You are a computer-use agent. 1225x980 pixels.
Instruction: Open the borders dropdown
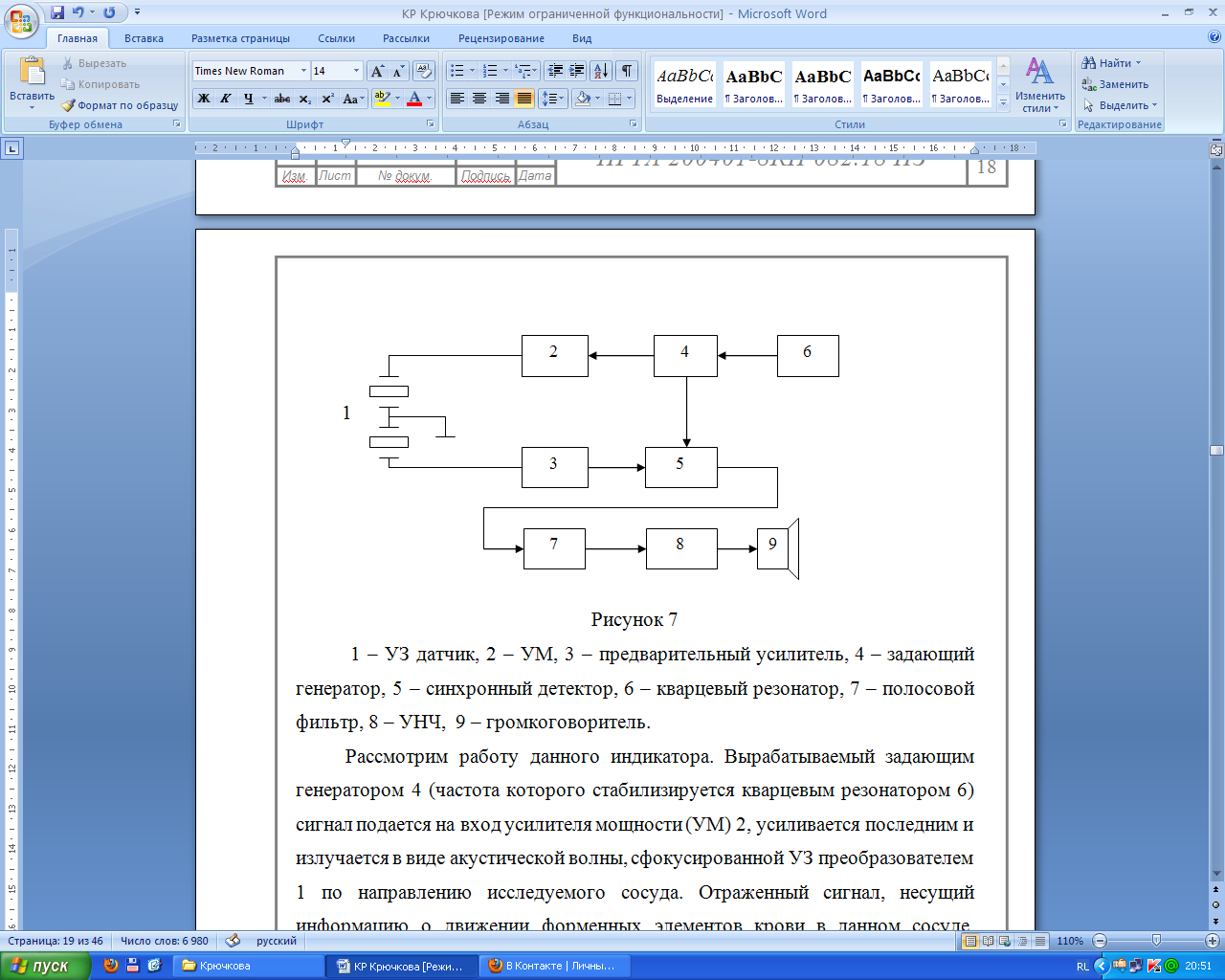pyautogui.click(x=631, y=98)
